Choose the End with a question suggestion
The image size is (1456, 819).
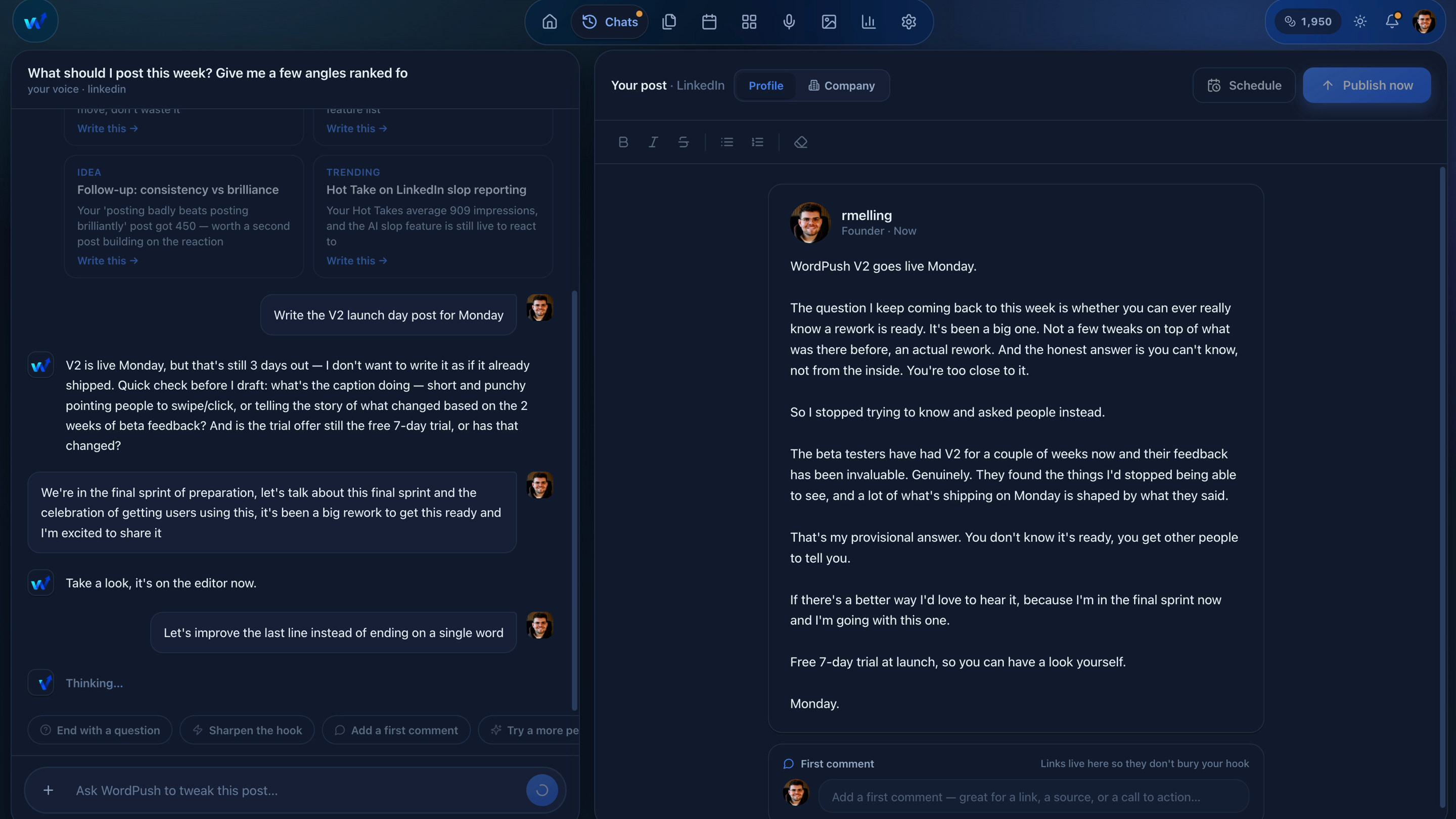100,730
